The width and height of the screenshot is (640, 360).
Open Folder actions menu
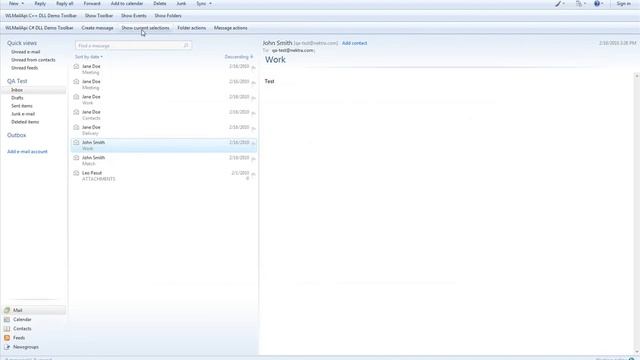click(191, 28)
